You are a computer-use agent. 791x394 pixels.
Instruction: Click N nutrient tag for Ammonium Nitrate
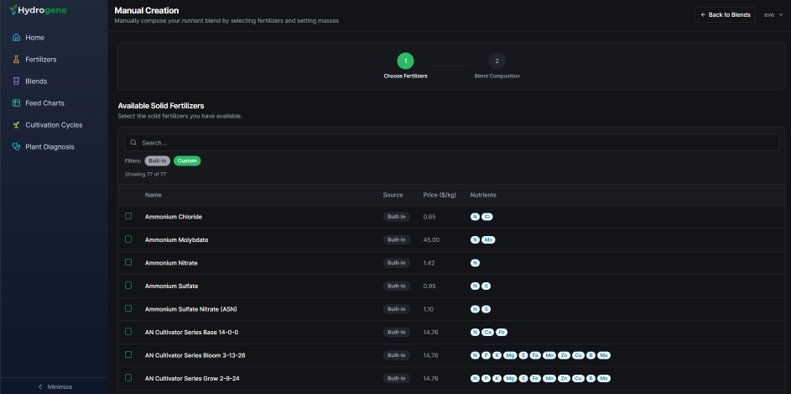tap(475, 263)
